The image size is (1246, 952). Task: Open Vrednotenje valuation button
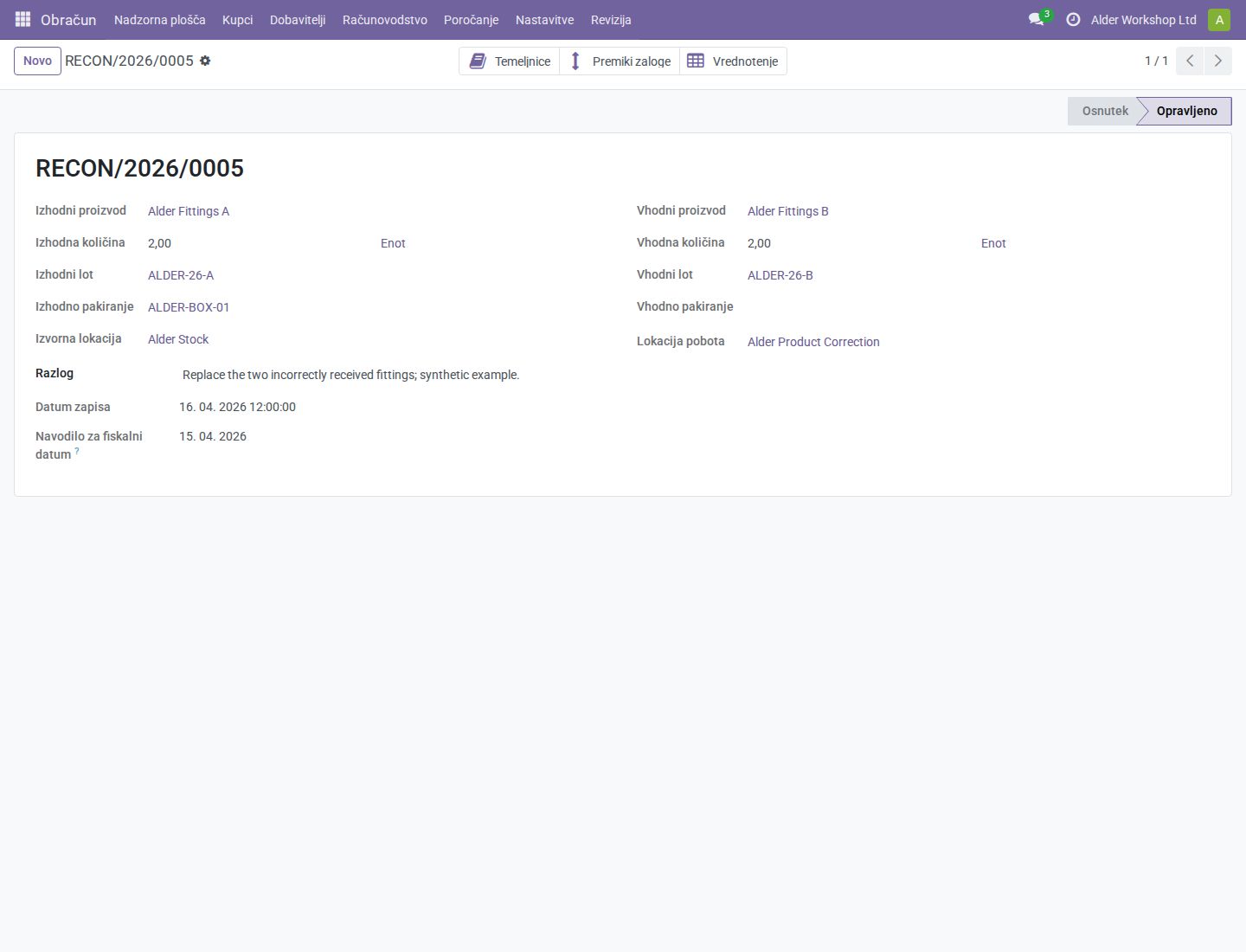click(x=733, y=61)
